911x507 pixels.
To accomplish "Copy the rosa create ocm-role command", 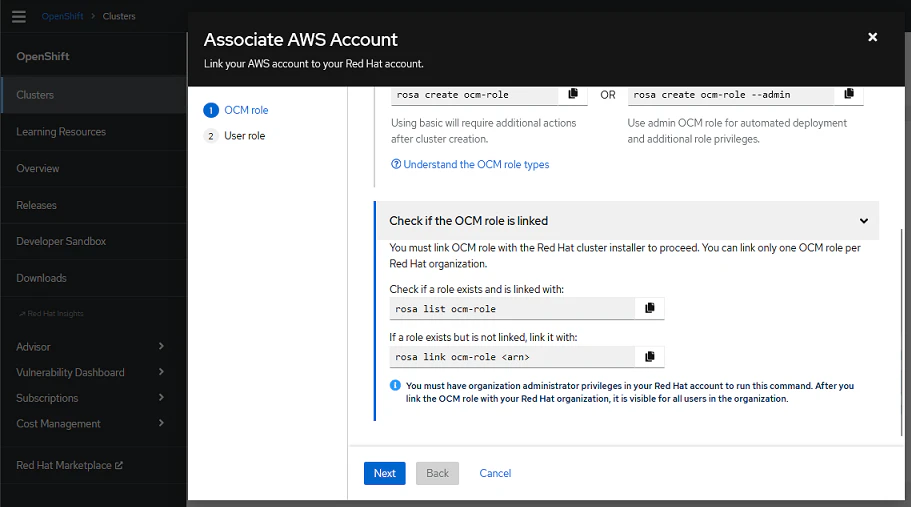I will 573,94.
